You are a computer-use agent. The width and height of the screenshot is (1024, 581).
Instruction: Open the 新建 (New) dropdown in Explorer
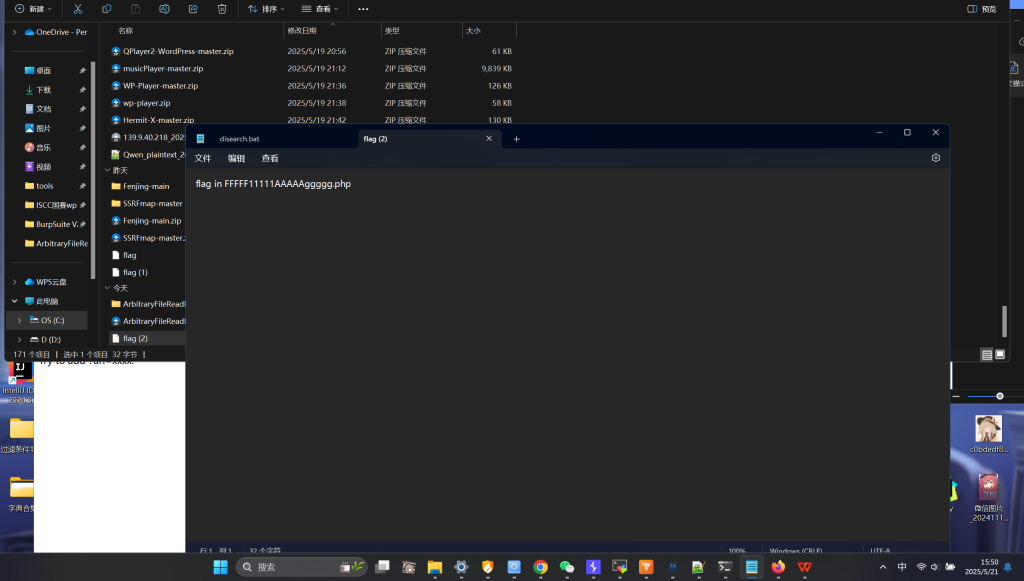click(x=33, y=9)
